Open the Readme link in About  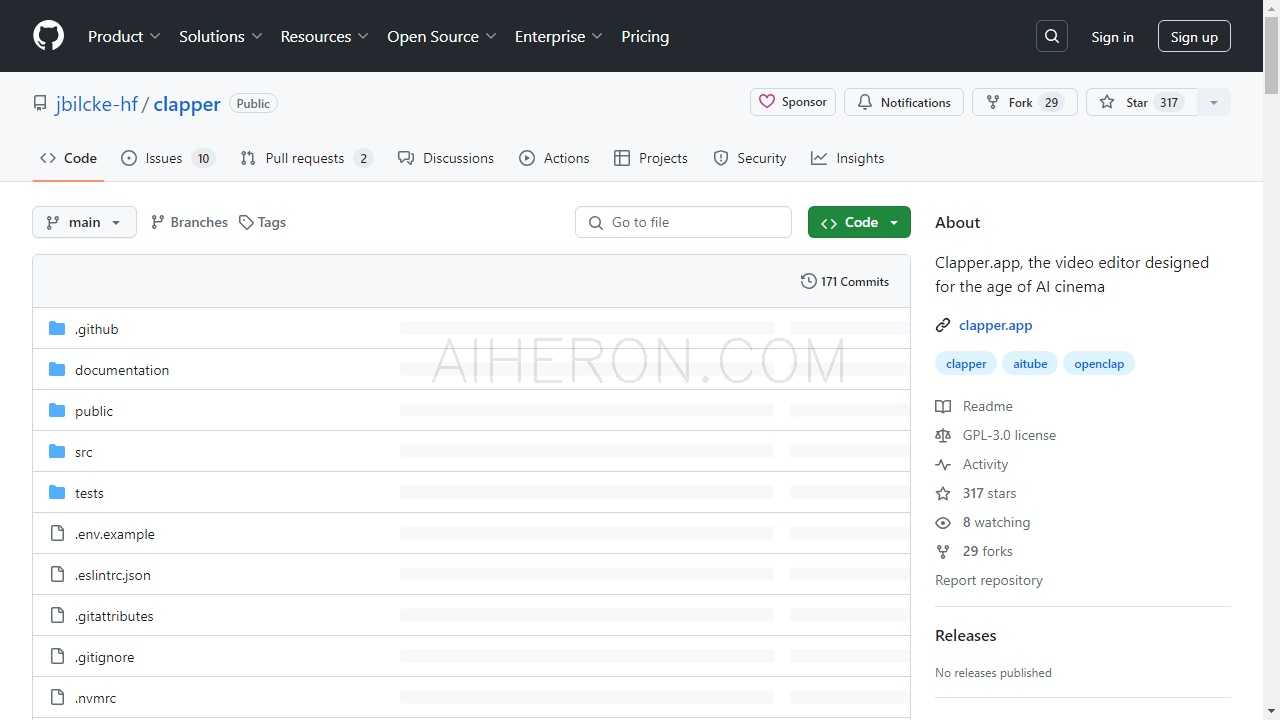pos(974,406)
